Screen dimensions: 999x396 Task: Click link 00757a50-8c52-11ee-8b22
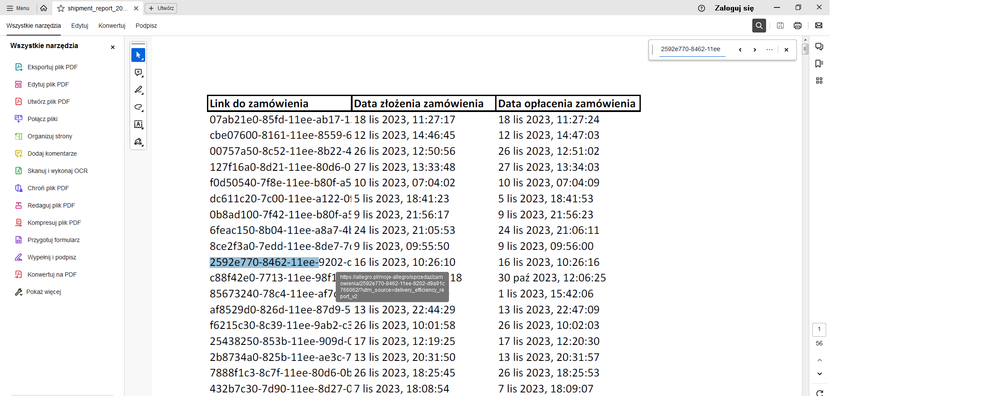(280, 152)
